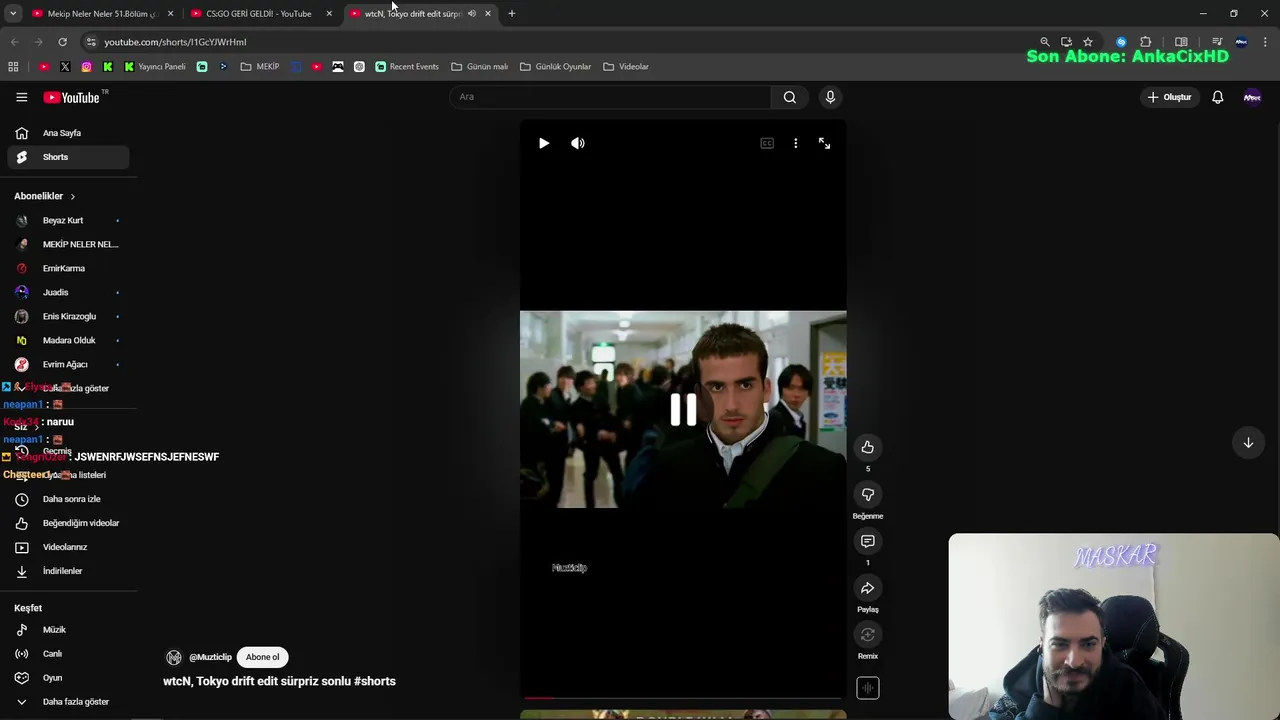This screenshot has width=1280, height=720.
Task: Toggle mute on the short's volume icon
Action: tap(578, 143)
